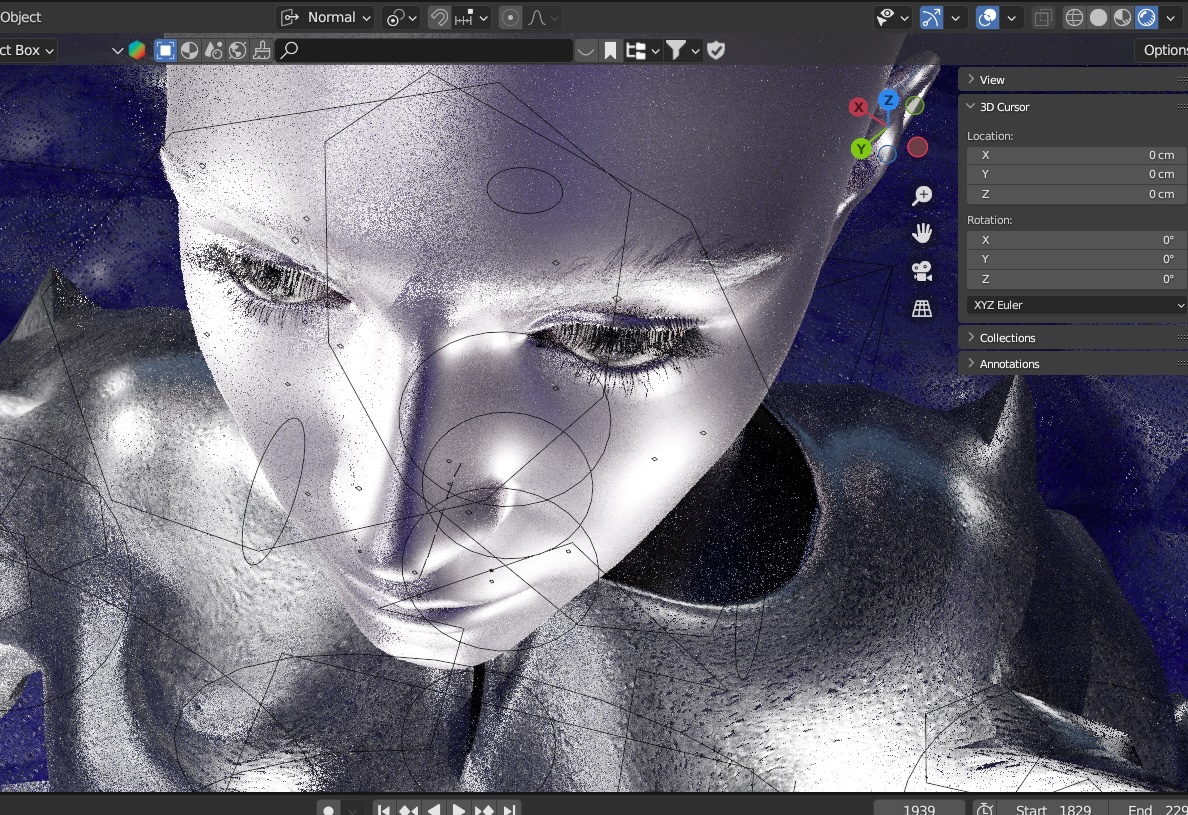The width and height of the screenshot is (1188, 815).
Task: Toggle viewport gizmos display
Action: 931,17
